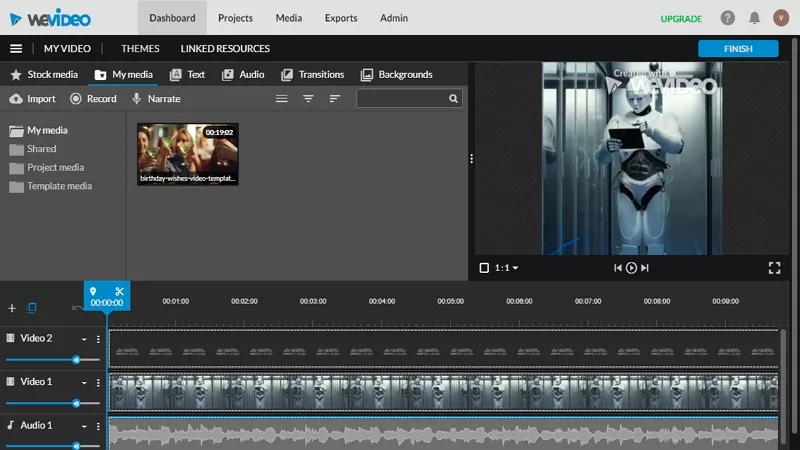Open the sort media icon

[335, 98]
